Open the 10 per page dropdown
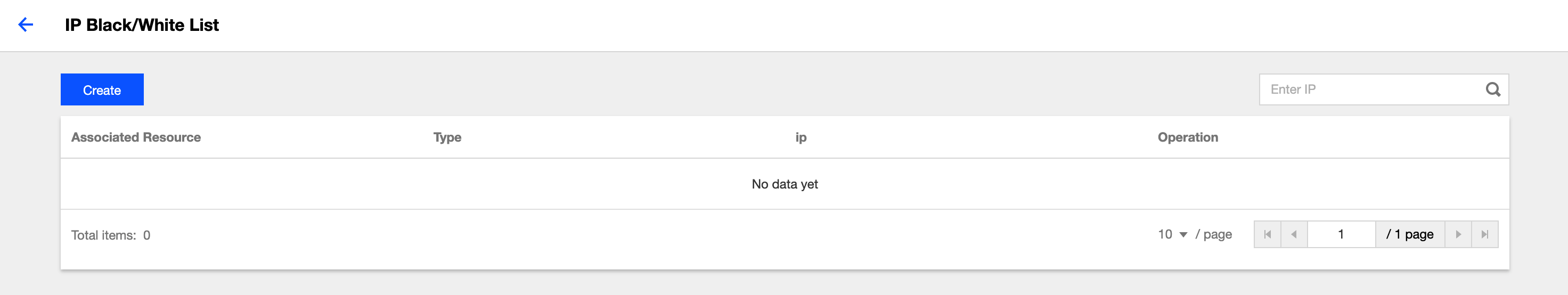 tap(1172, 234)
